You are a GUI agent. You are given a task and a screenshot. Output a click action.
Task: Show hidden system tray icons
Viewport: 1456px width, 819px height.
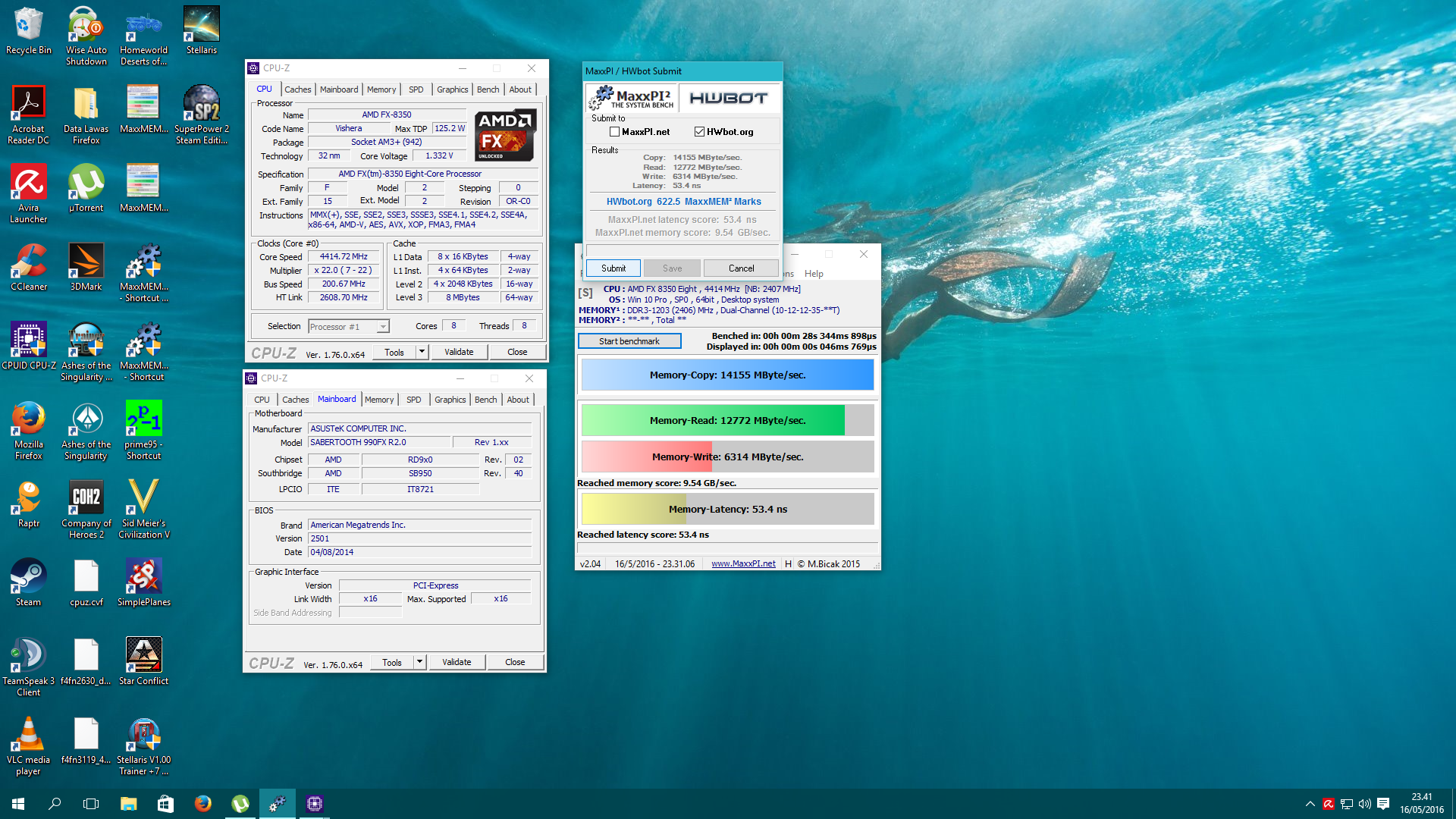[1310, 803]
